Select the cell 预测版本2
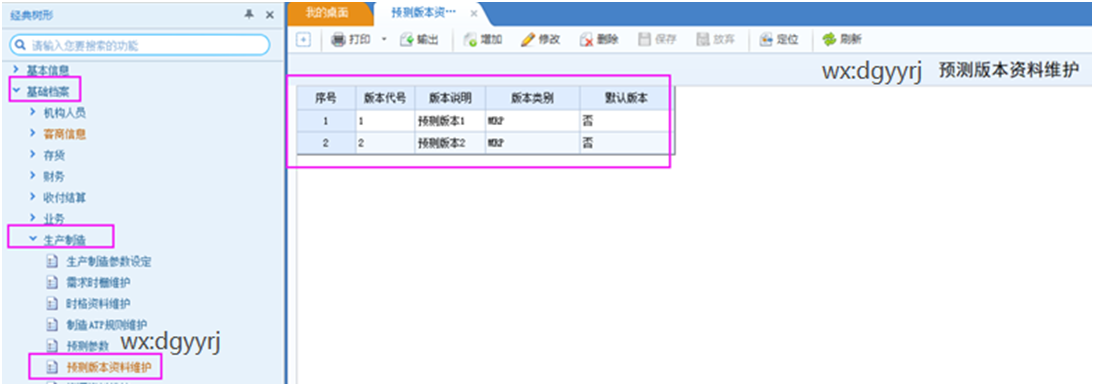The width and height of the screenshot is (1094, 386). coord(450,143)
